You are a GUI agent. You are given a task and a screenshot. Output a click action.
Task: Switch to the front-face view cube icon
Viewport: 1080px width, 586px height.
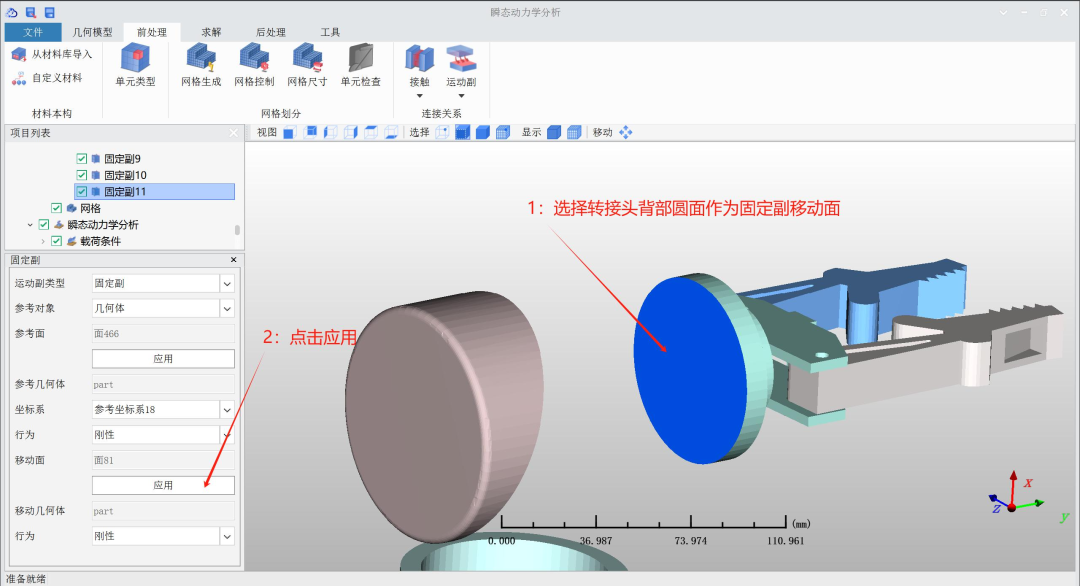point(289,132)
